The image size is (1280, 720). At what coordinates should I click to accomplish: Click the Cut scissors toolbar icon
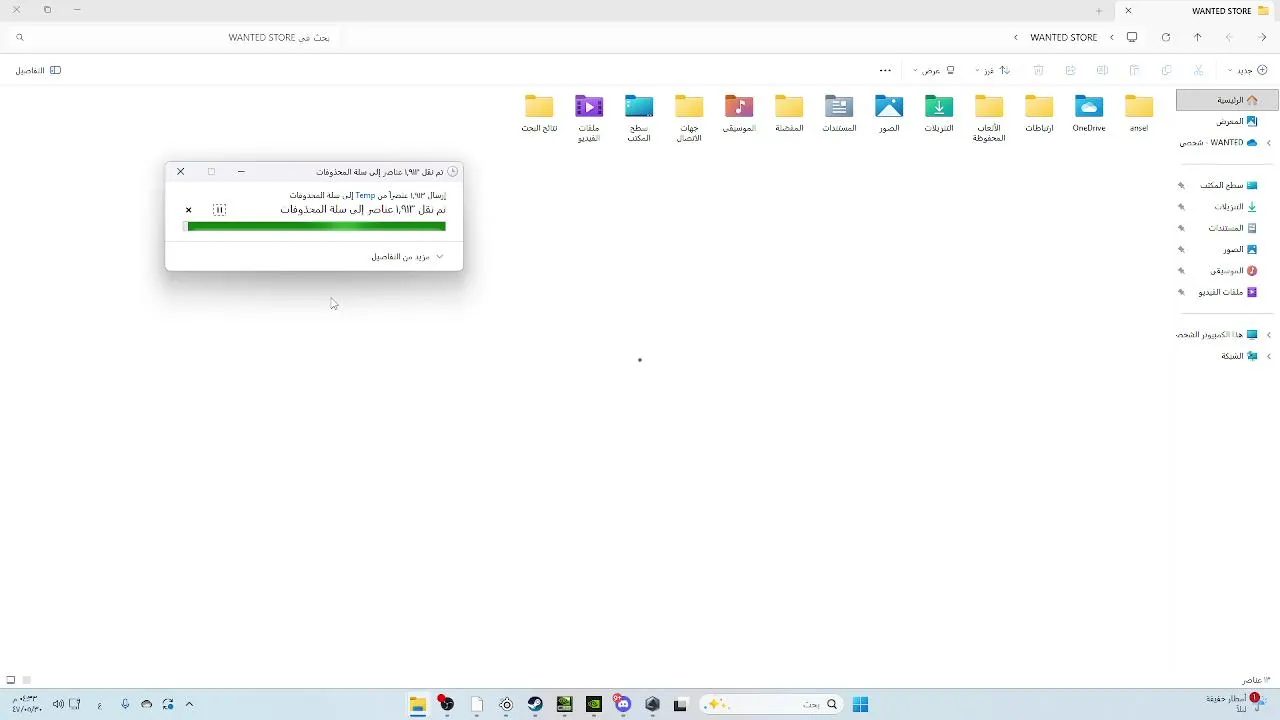coord(1198,70)
